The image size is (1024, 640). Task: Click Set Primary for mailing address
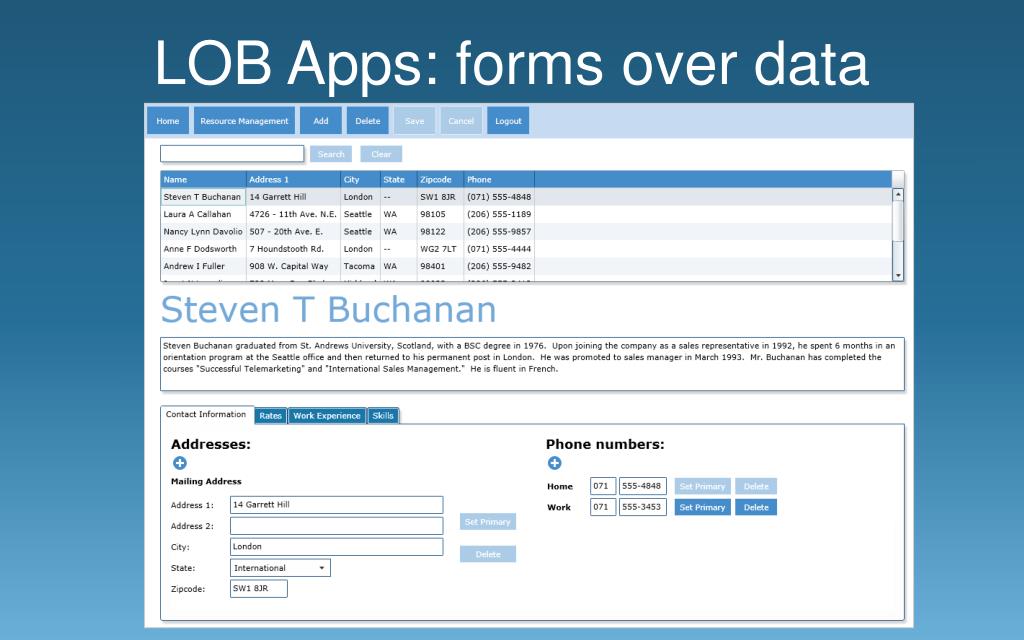(x=488, y=522)
